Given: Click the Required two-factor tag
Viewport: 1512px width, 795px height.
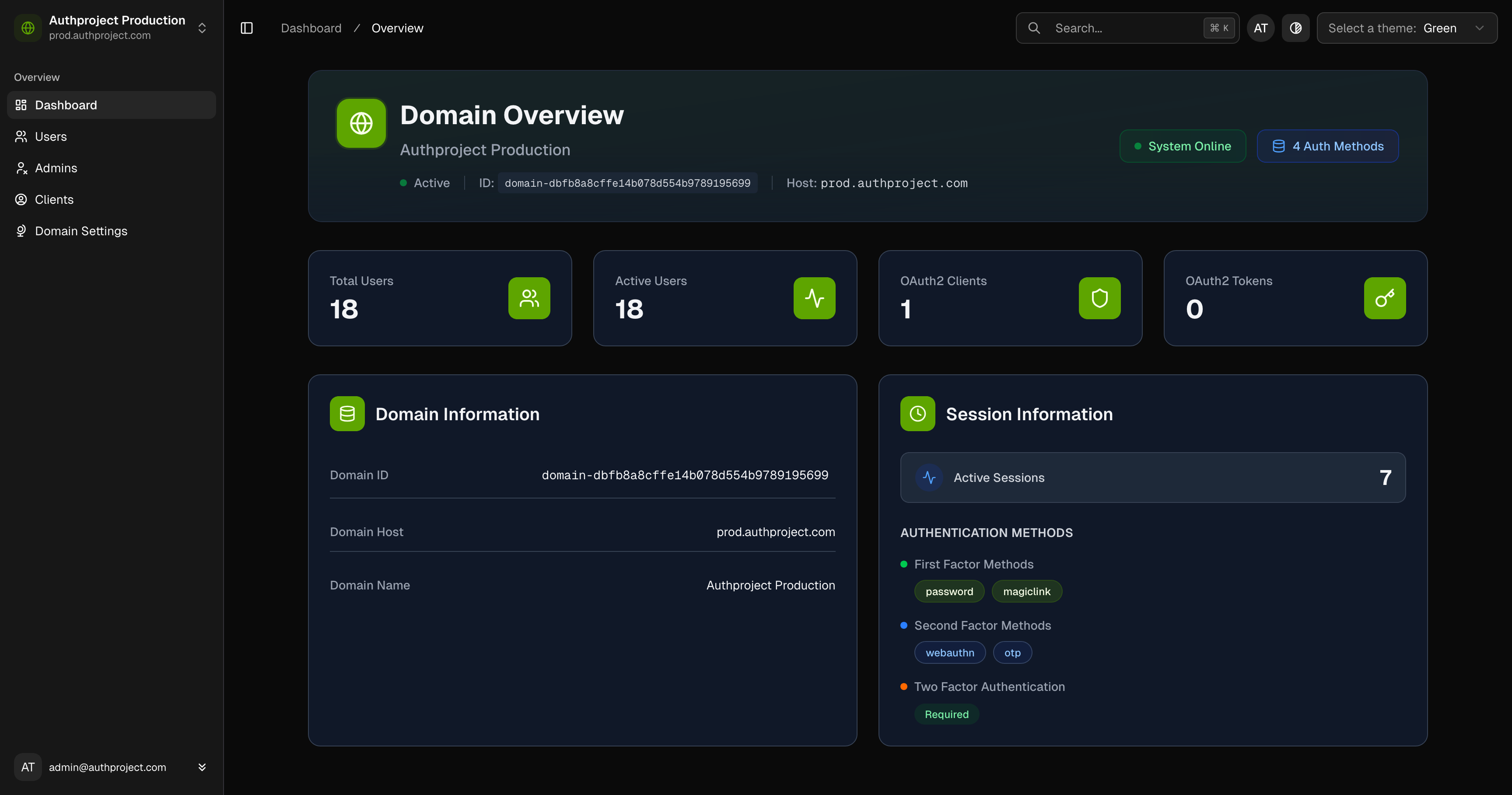Looking at the screenshot, I should point(947,714).
